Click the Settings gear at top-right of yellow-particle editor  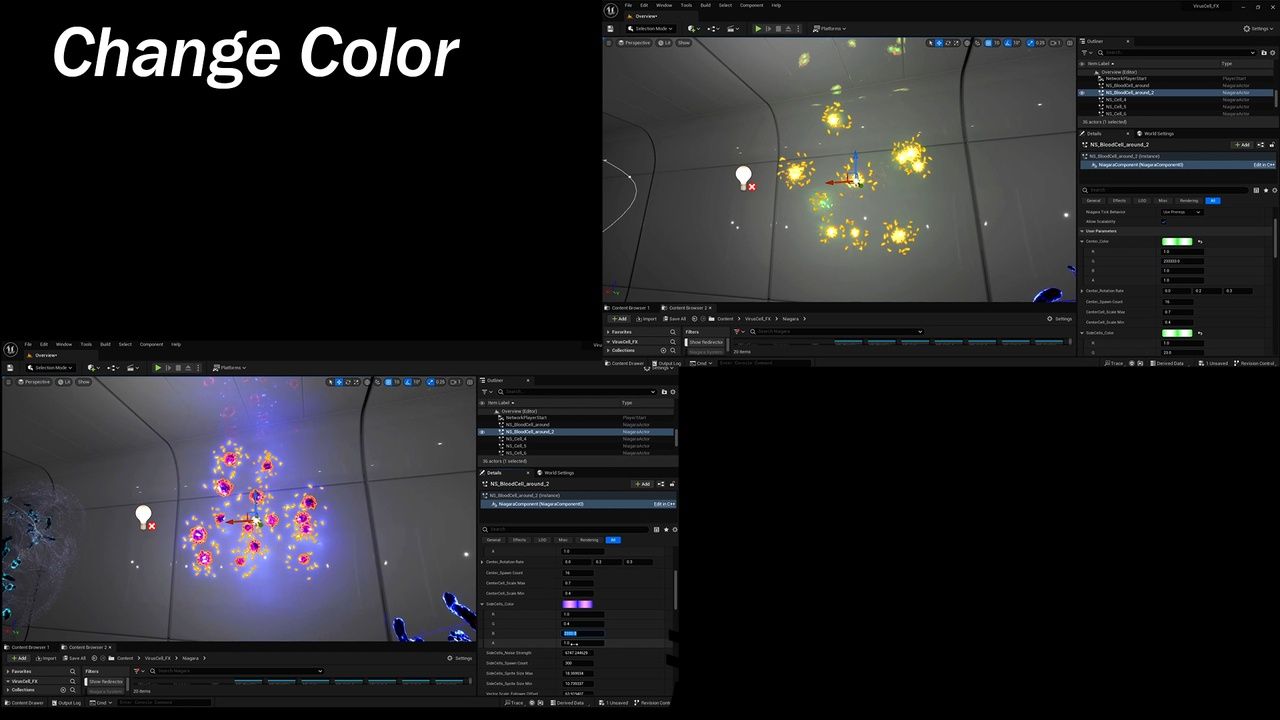[x=1258, y=28]
